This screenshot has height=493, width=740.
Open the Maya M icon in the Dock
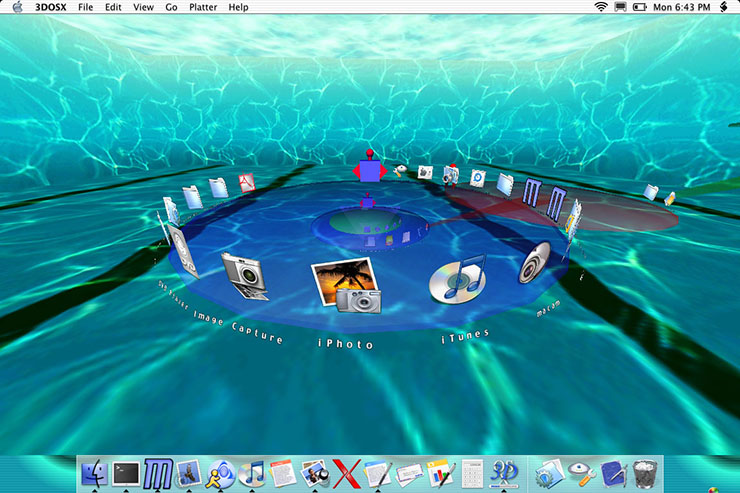point(158,474)
